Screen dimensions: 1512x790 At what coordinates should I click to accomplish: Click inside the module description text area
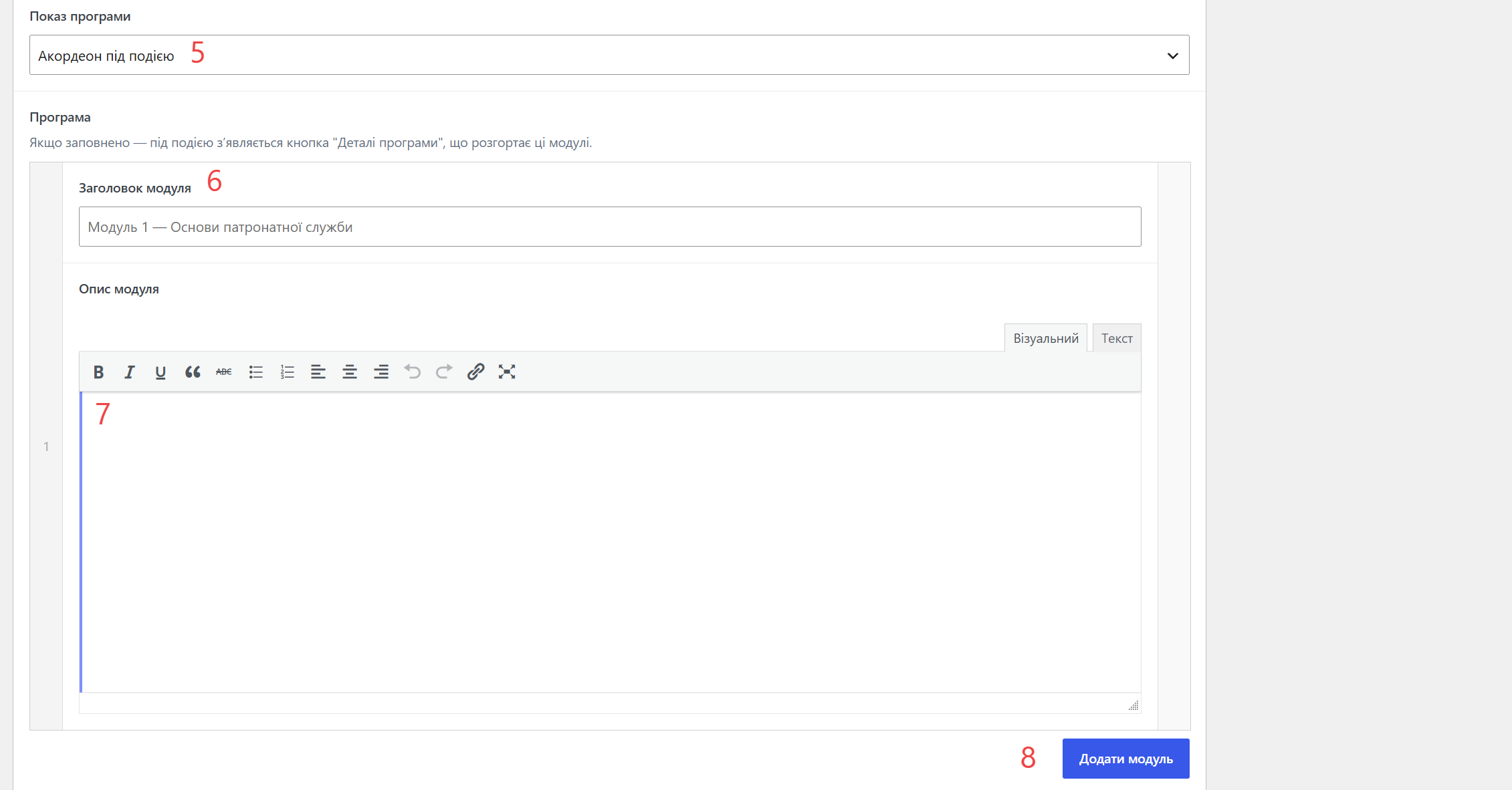(610, 542)
